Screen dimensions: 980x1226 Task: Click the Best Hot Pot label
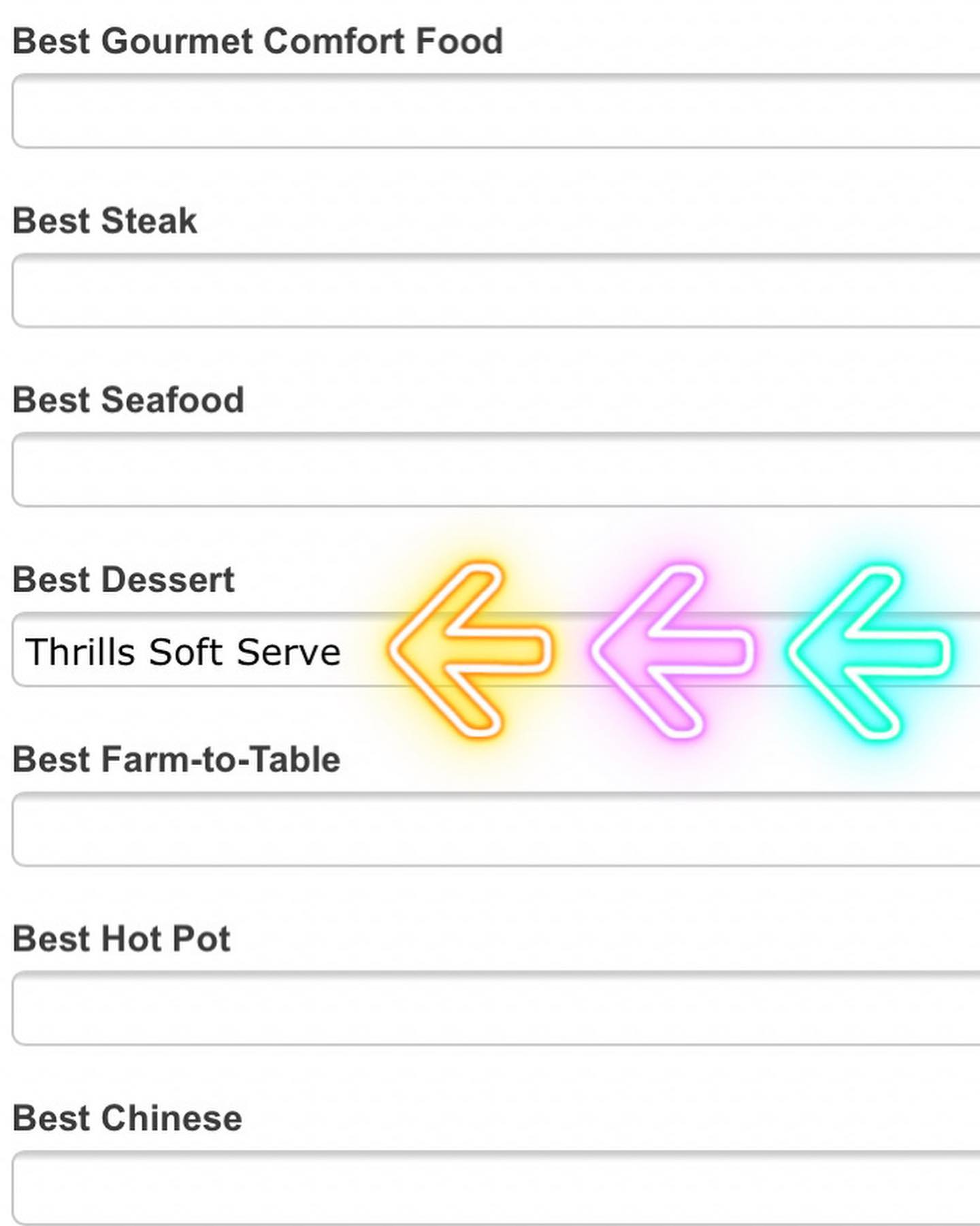coord(121,939)
